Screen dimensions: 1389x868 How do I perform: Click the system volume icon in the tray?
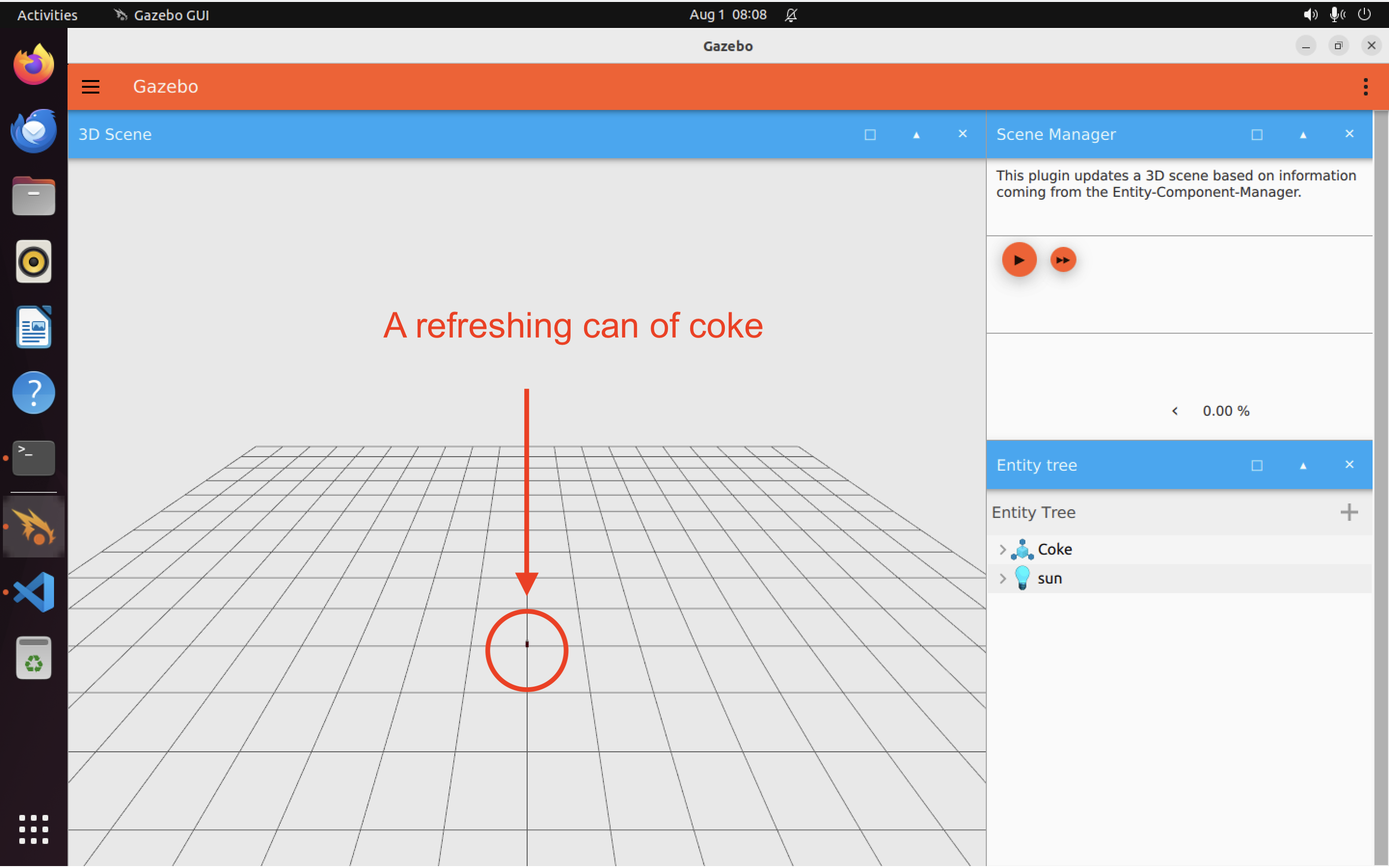coord(1310,14)
